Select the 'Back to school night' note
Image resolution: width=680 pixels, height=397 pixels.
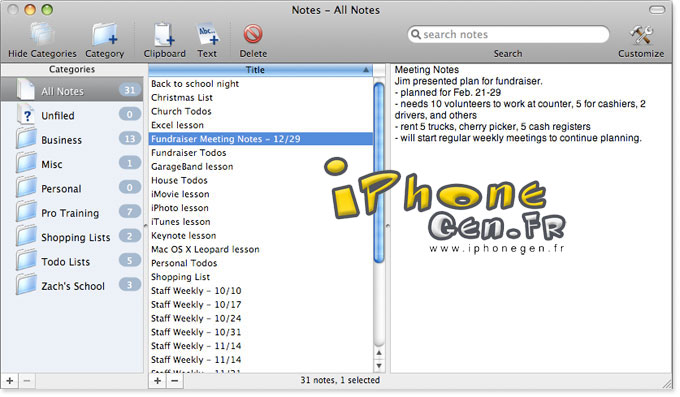[x=260, y=84]
